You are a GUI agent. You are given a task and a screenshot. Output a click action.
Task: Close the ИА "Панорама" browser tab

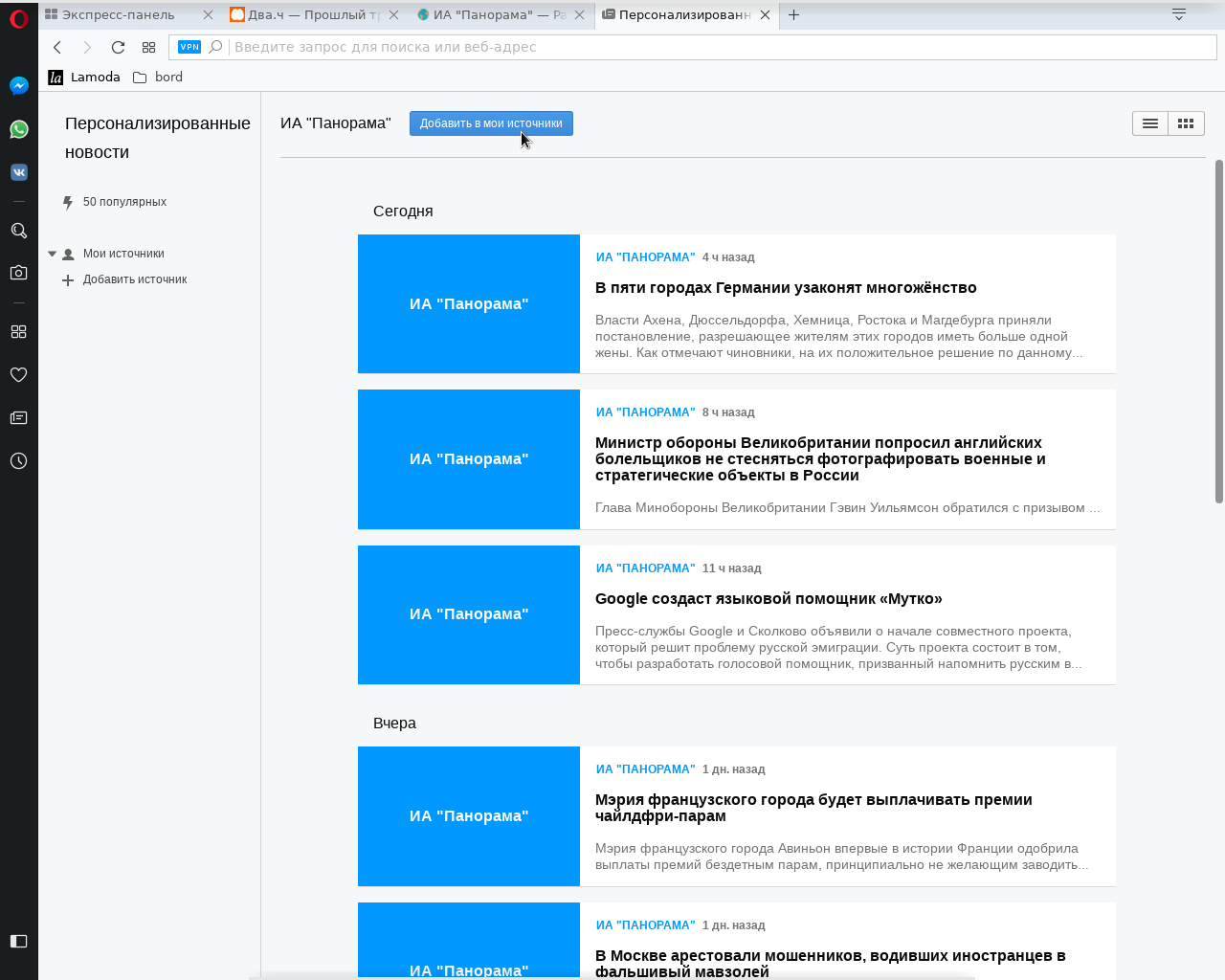(579, 14)
